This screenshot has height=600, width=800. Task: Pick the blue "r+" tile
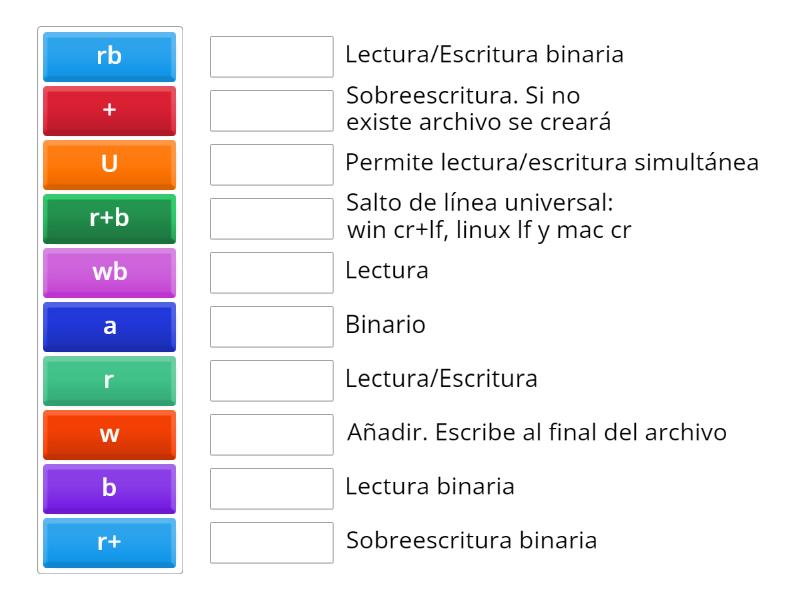(x=109, y=543)
